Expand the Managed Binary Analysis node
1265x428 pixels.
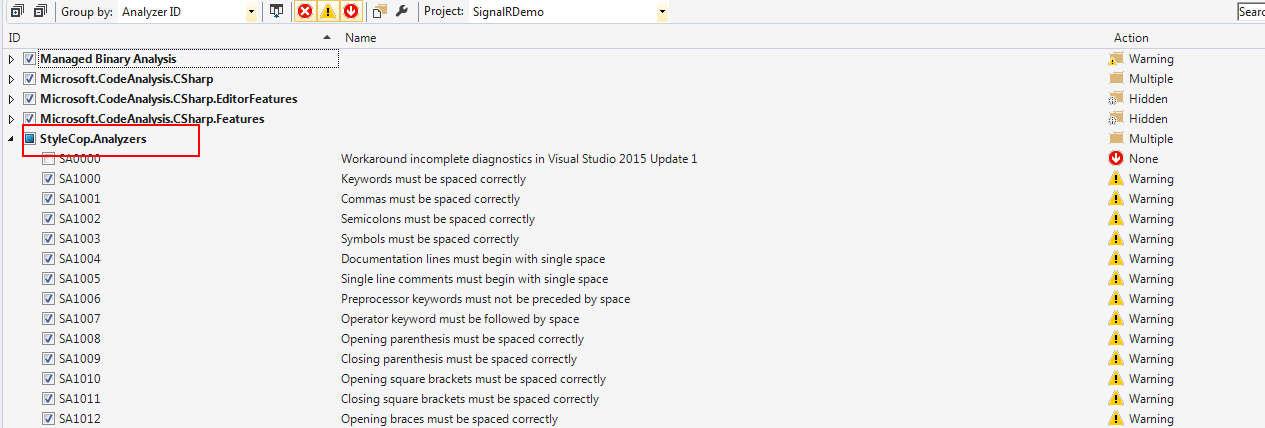tap(12, 59)
